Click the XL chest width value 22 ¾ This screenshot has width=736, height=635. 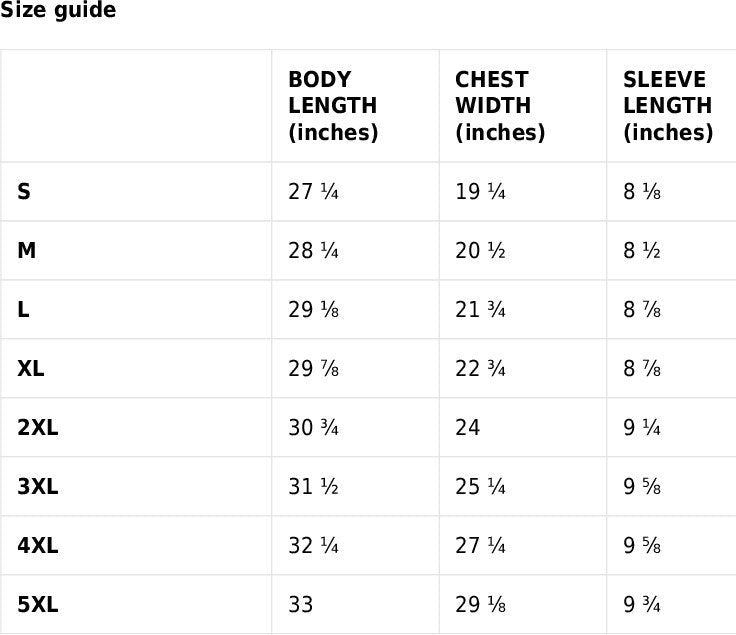click(x=480, y=369)
